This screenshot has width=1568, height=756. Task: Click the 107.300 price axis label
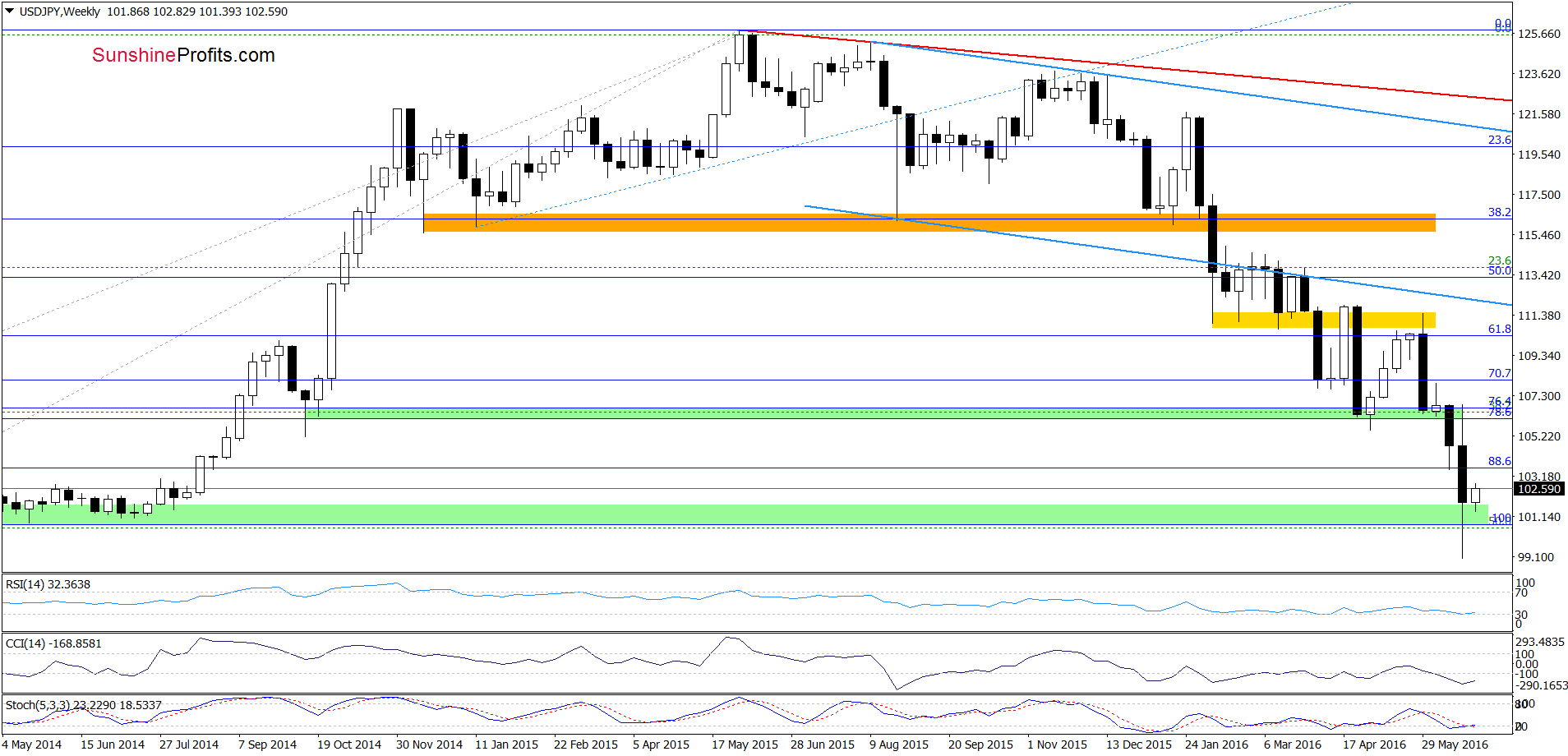pyautogui.click(x=1538, y=396)
